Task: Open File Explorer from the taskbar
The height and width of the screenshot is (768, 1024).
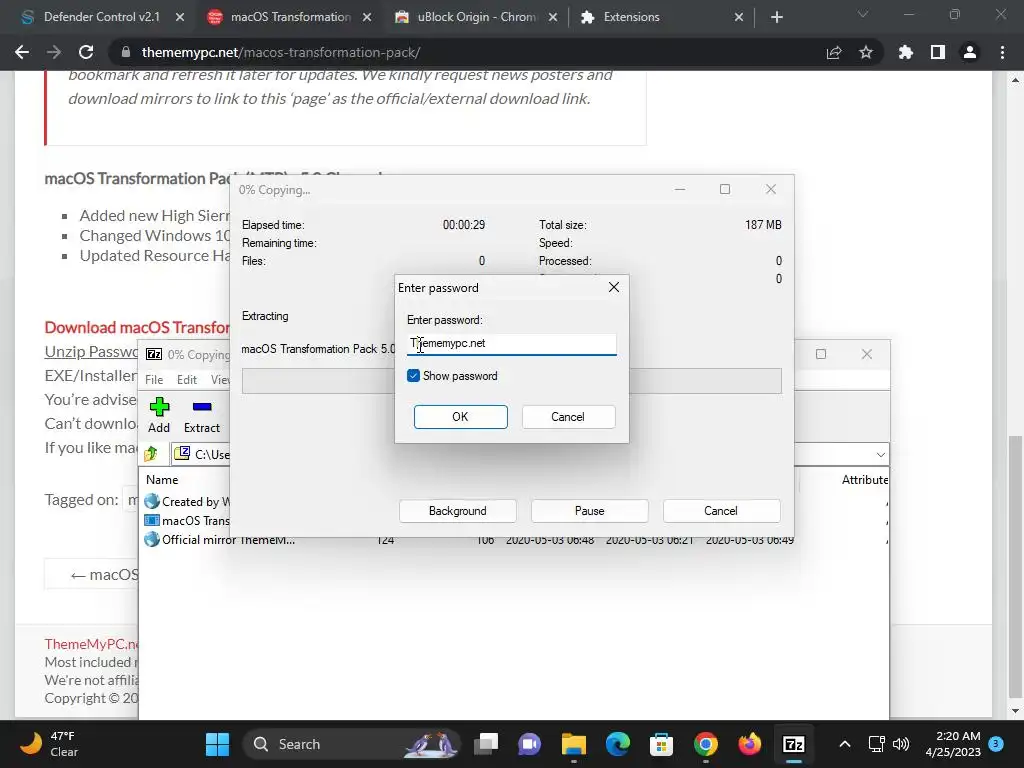Action: [573, 744]
